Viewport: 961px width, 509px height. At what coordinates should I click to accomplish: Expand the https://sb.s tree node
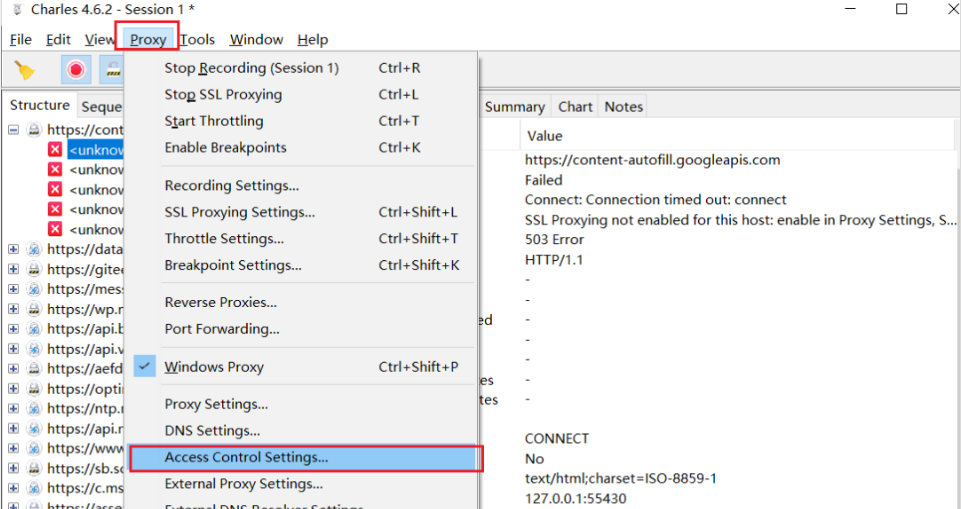pyautogui.click(x=13, y=468)
